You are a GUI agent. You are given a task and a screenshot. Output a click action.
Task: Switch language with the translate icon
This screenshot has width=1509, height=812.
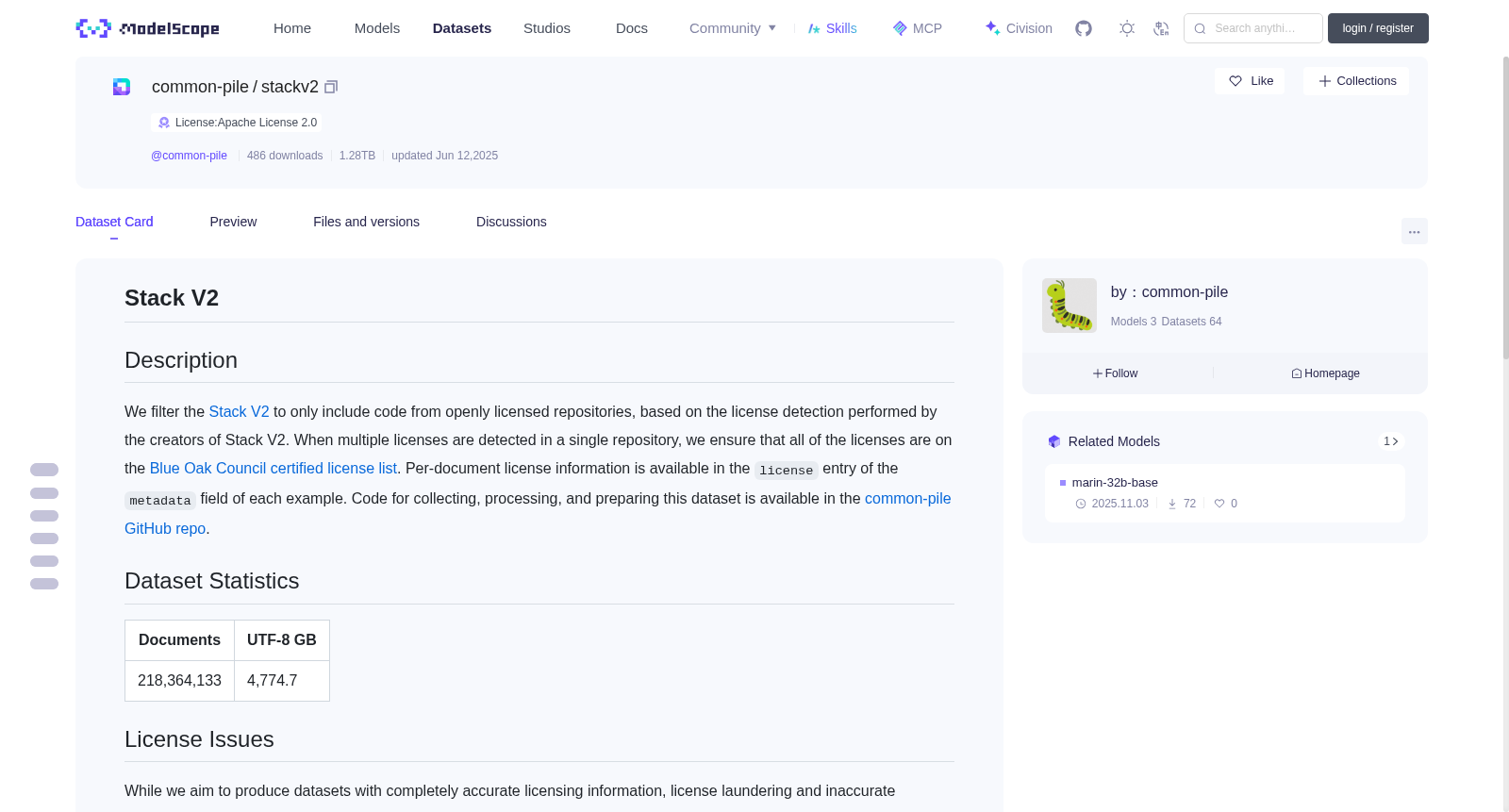click(1161, 28)
